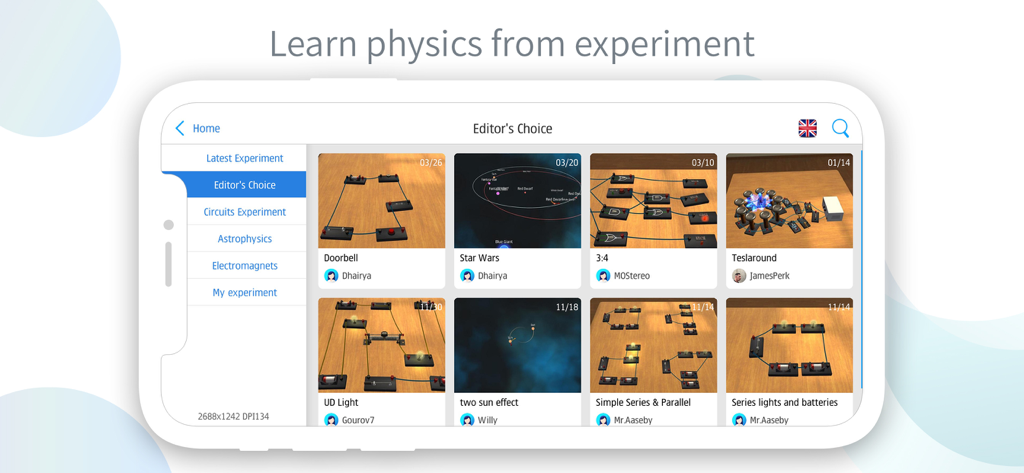Switch to Circuits Experiment category

pos(244,212)
